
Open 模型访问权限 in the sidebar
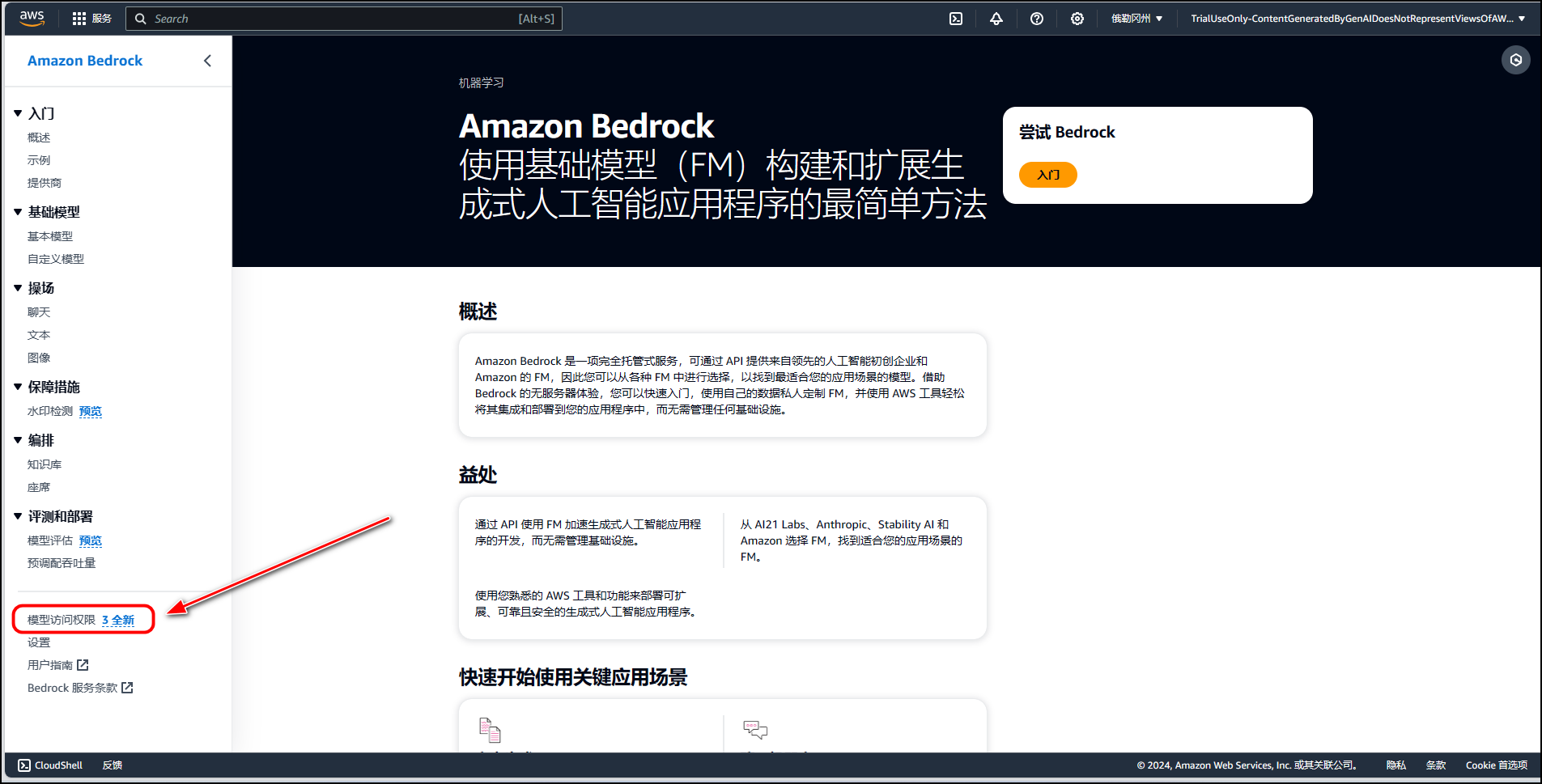coord(62,620)
